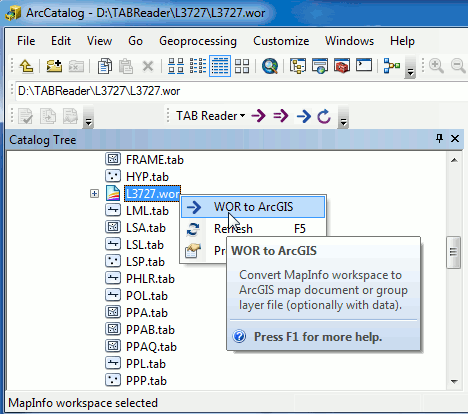Click the Catalog Tree scrollbar up arrow
The image size is (468, 414).
click(454, 160)
